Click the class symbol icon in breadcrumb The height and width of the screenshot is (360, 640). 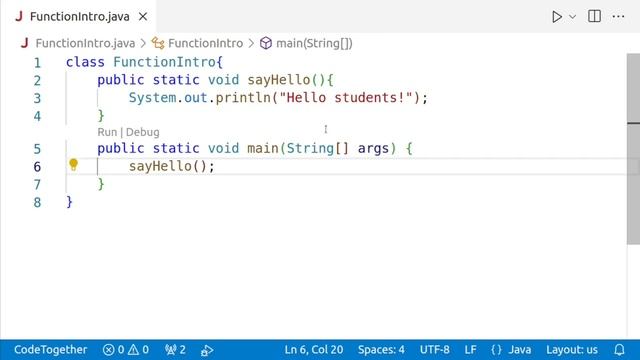[158, 43]
